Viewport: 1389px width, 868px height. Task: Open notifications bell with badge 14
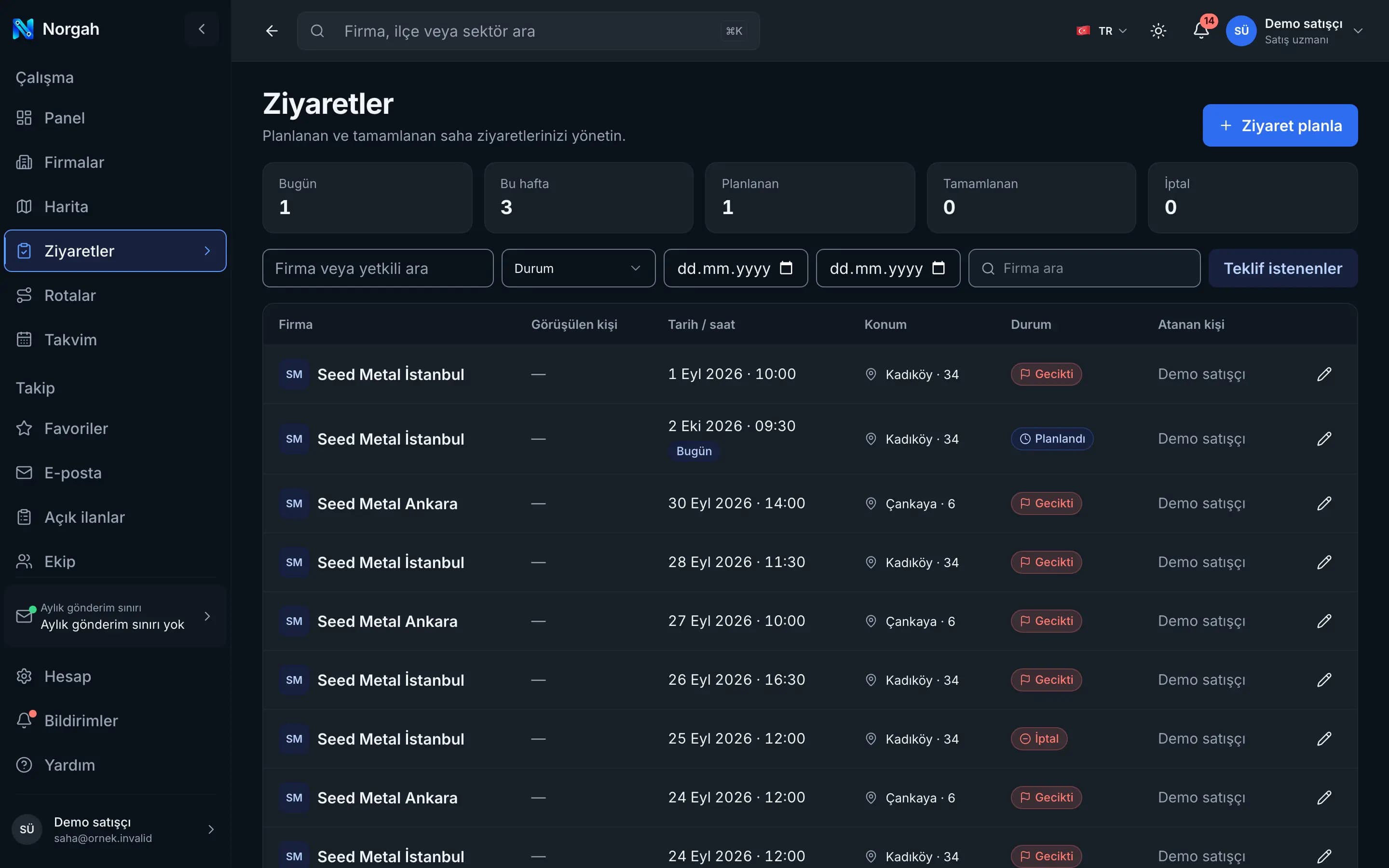click(1201, 31)
